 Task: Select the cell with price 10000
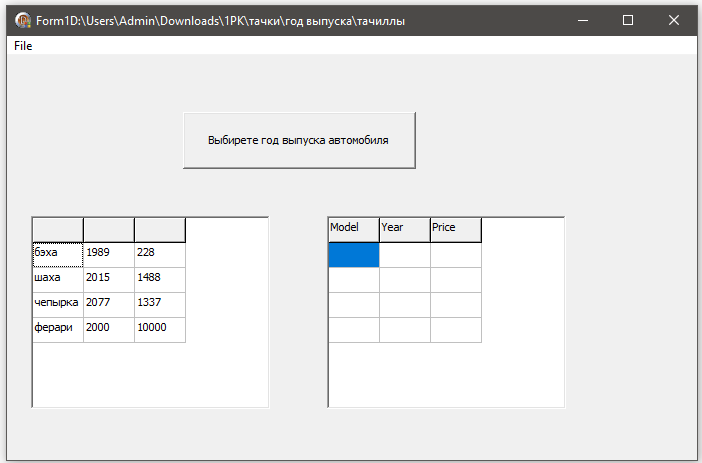click(x=160, y=330)
